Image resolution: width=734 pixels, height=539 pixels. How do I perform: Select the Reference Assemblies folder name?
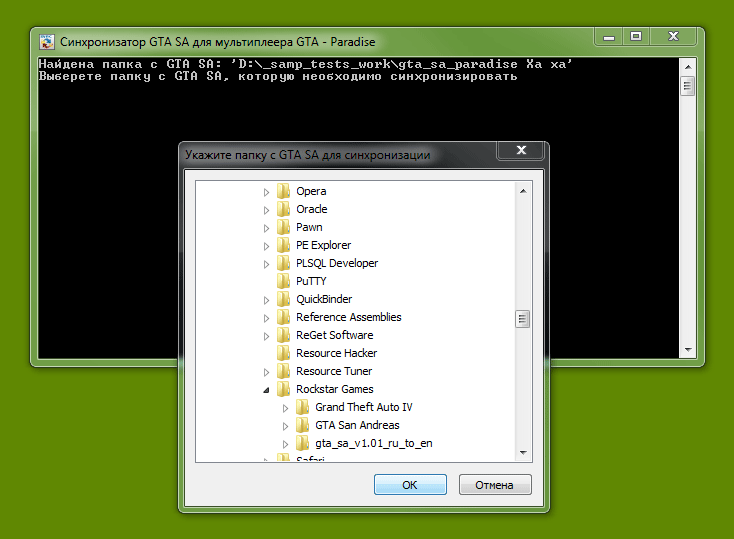(x=349, y=317)
